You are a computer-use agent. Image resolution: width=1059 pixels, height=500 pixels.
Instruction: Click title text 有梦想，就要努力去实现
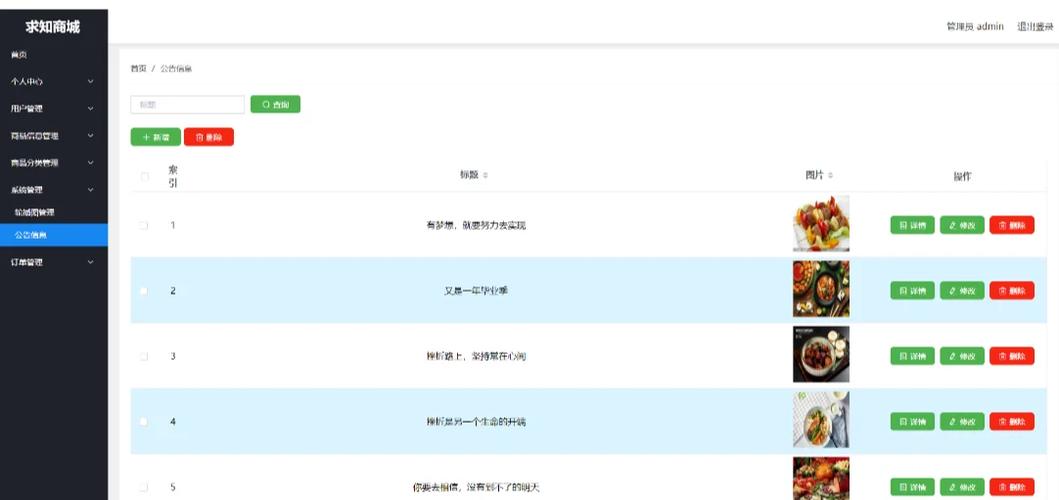pos(476,225)
